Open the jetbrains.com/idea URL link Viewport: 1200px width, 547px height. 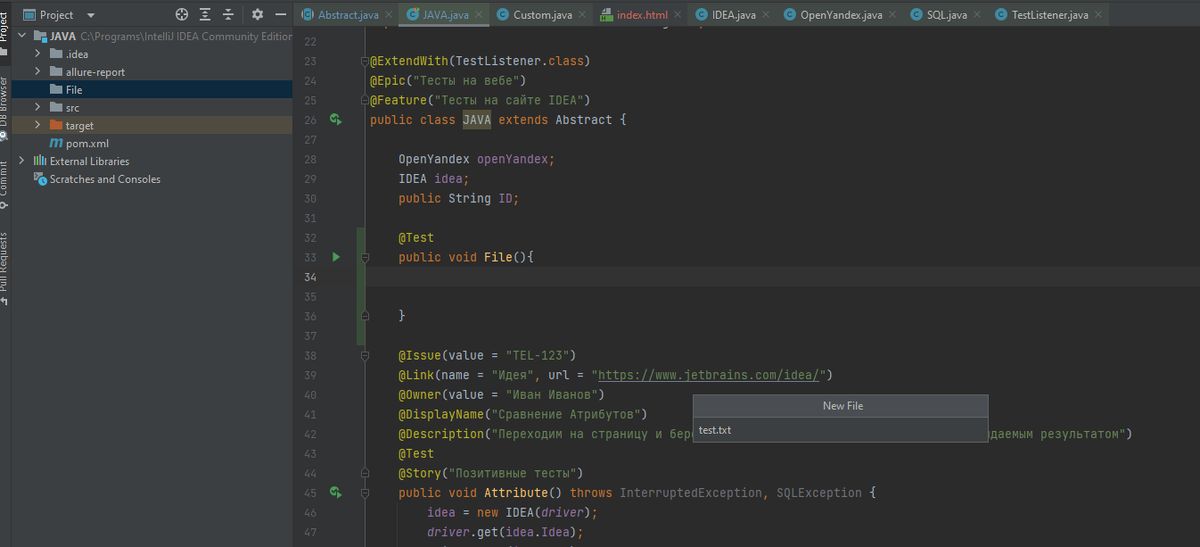point(710,375)
